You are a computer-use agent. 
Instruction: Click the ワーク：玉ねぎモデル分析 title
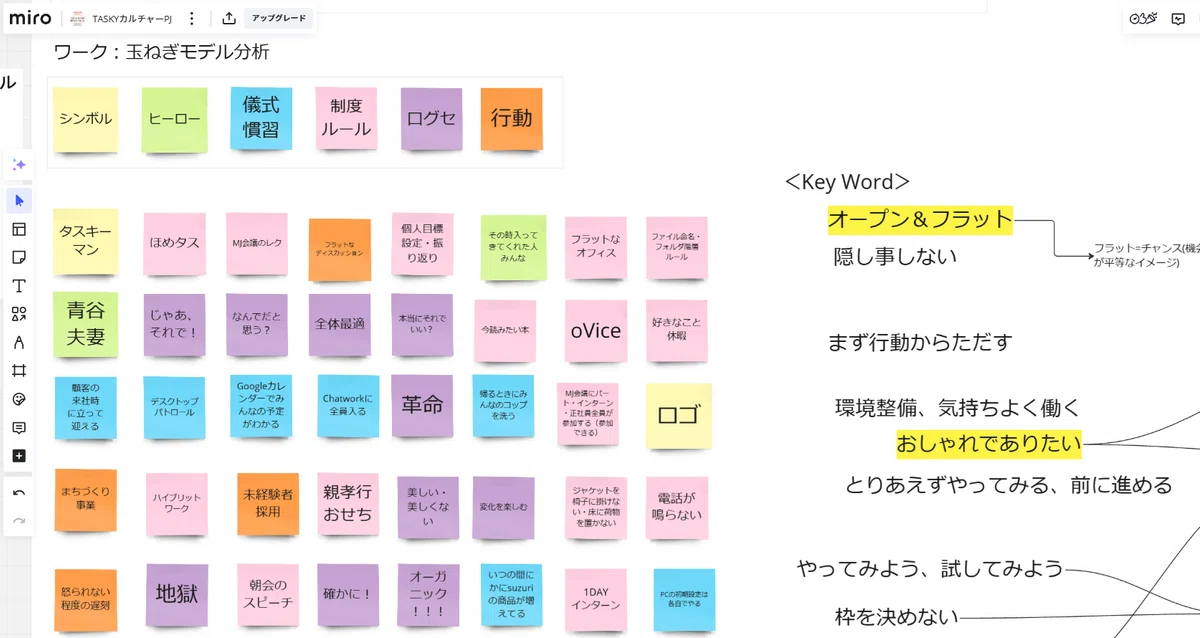(161, 51)
